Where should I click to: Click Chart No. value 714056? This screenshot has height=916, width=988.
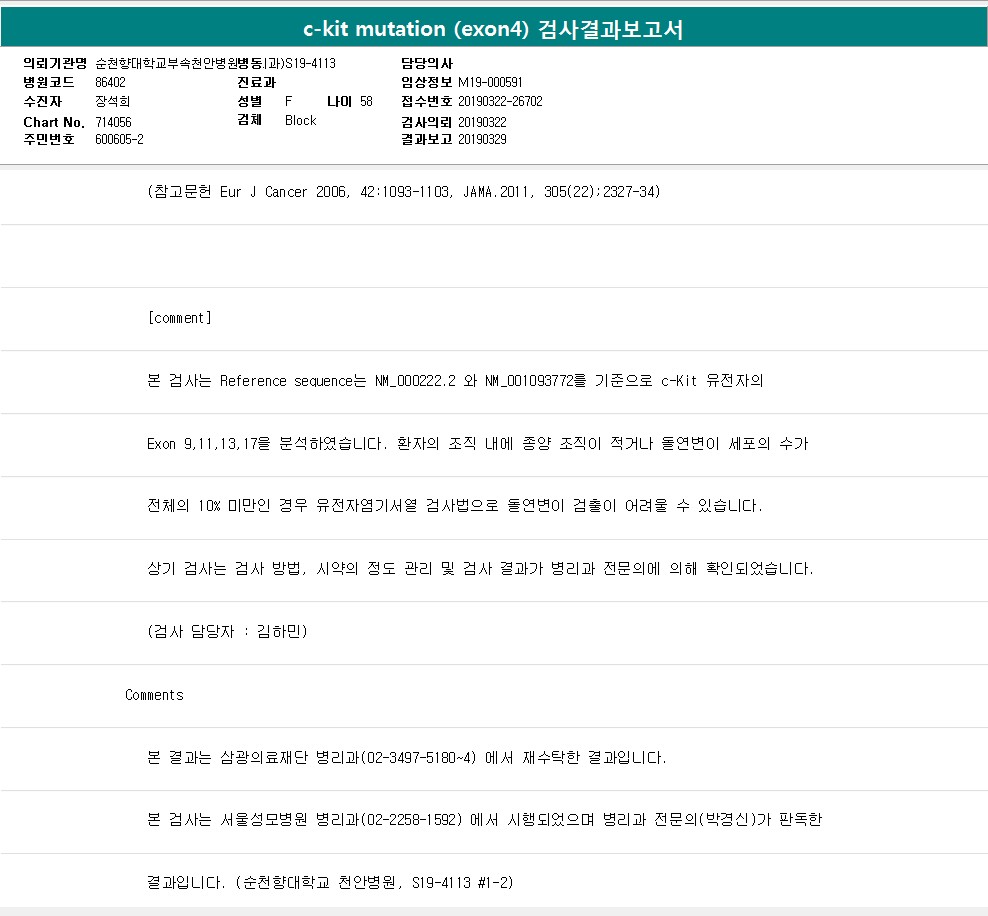click(x=113, y=122)
